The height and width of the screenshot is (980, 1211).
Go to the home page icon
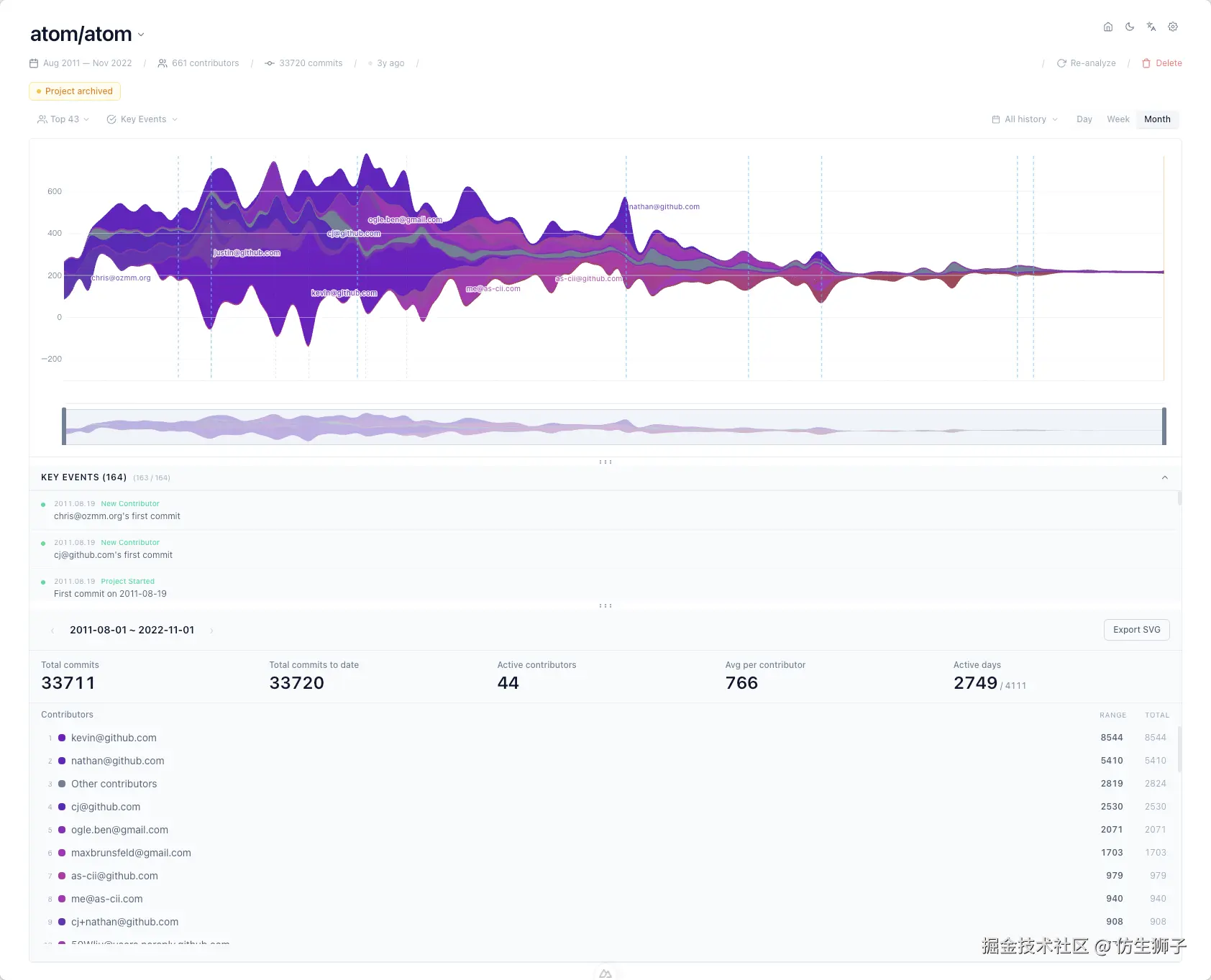pos(1108,27)
